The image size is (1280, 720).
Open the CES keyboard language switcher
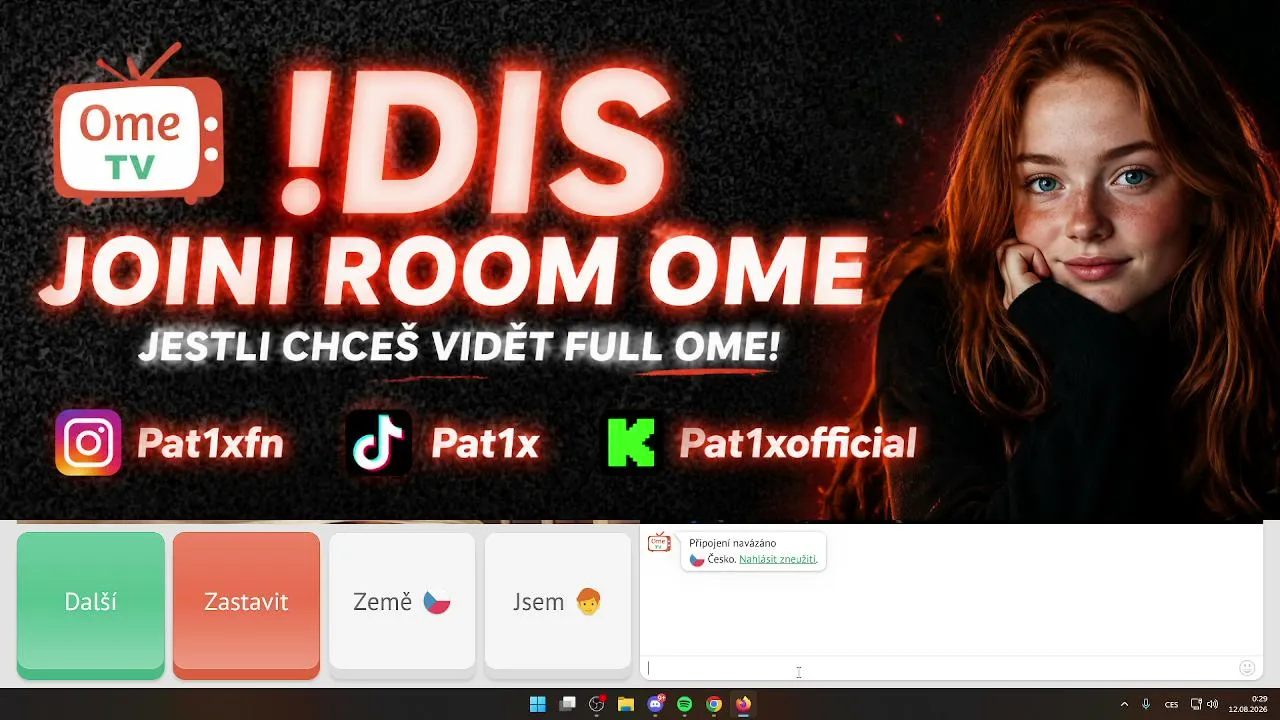coord(1171,704)
